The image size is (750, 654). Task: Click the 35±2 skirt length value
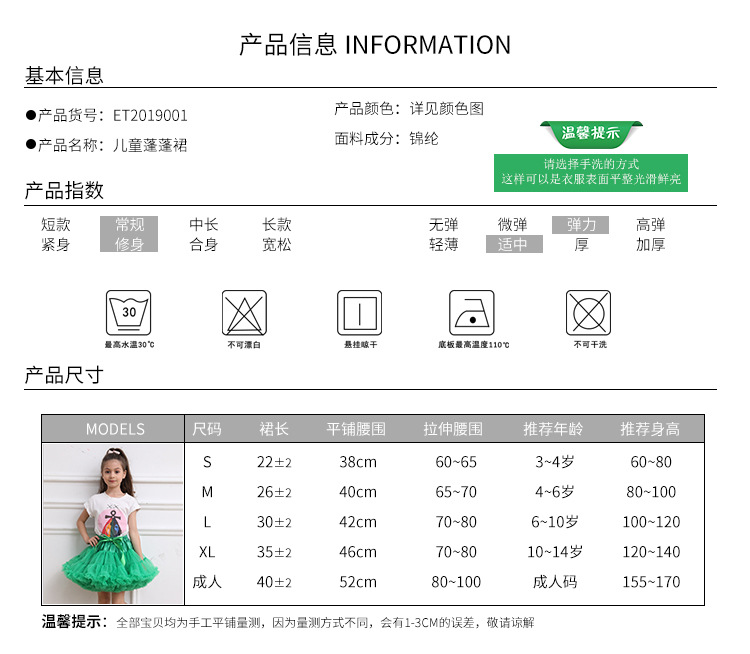274,552
